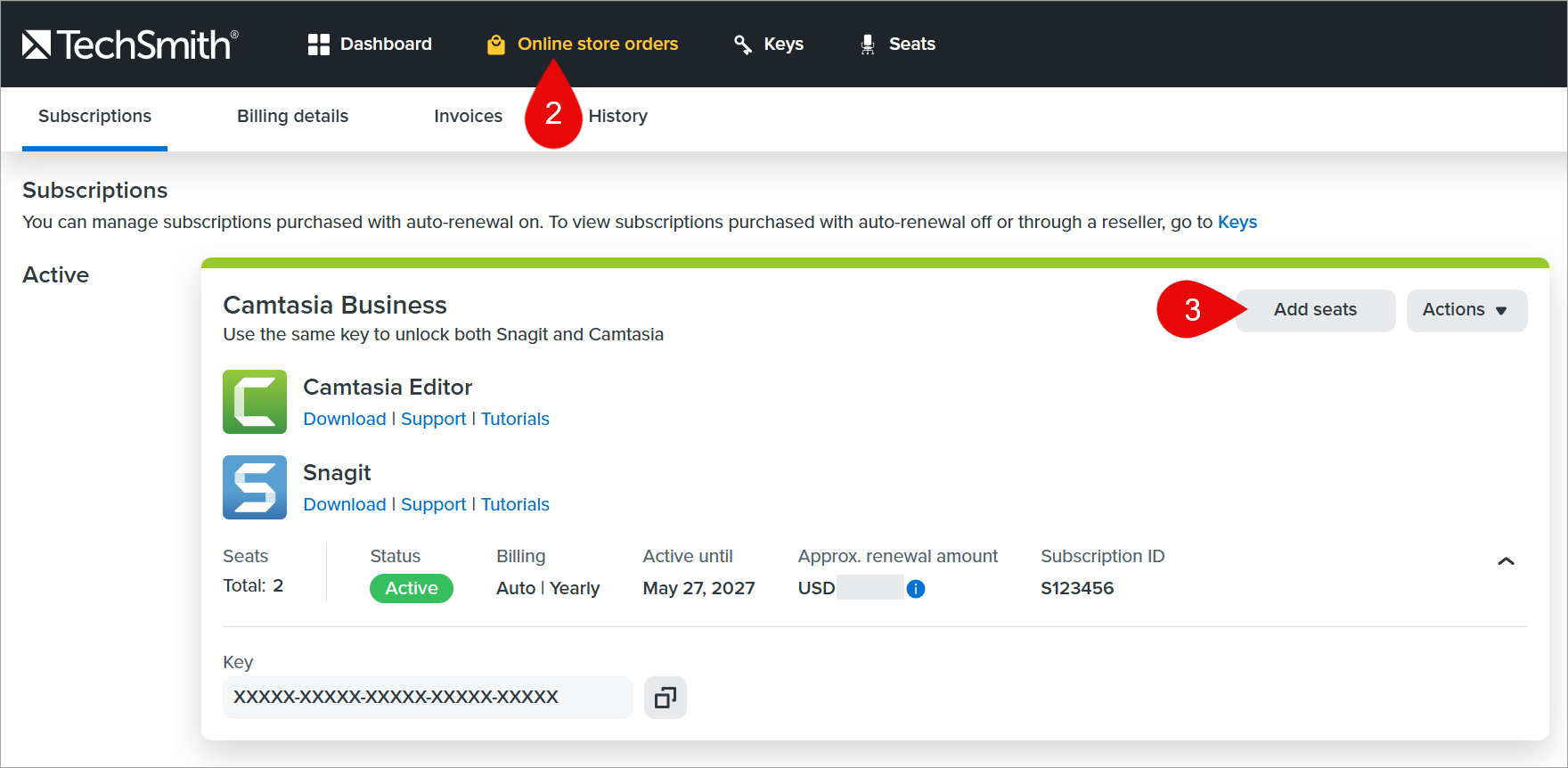Click the TechSmith logo
Viewport: 1568px width, 768px height.
coord(130,44)
